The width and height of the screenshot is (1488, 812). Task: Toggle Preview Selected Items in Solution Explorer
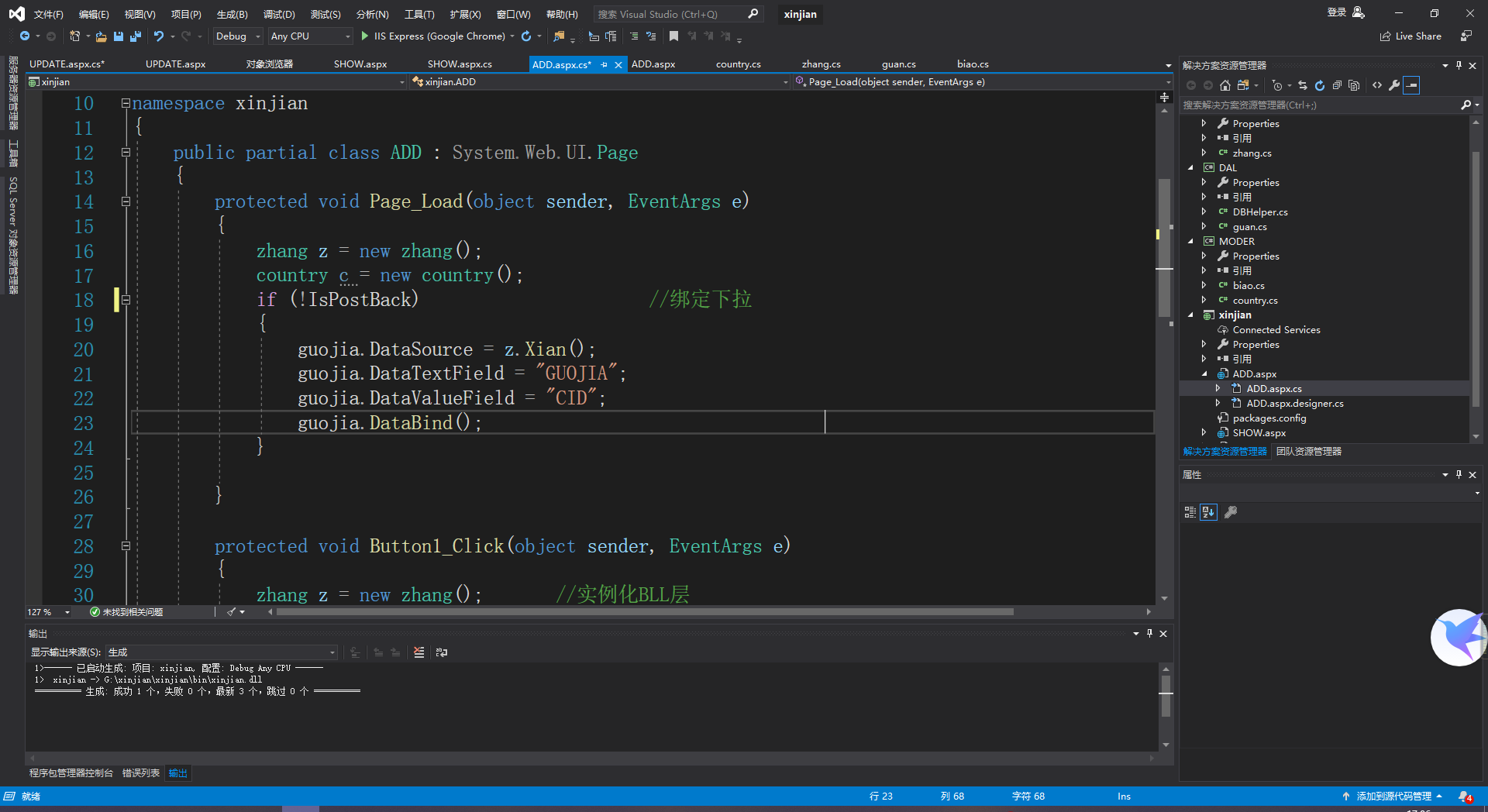(1411, 85)
